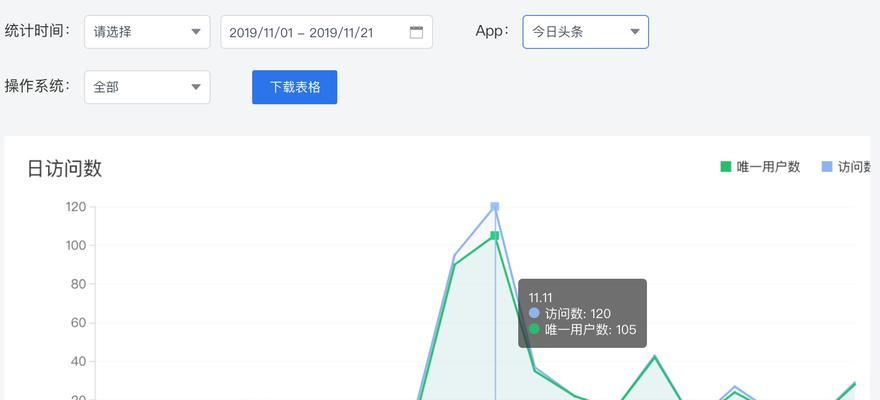Image resolution: width=880 pixels, height=400 pixels.
Task: Toggle the 唯一用户数 series via legend label
Action: pos(768,167)
